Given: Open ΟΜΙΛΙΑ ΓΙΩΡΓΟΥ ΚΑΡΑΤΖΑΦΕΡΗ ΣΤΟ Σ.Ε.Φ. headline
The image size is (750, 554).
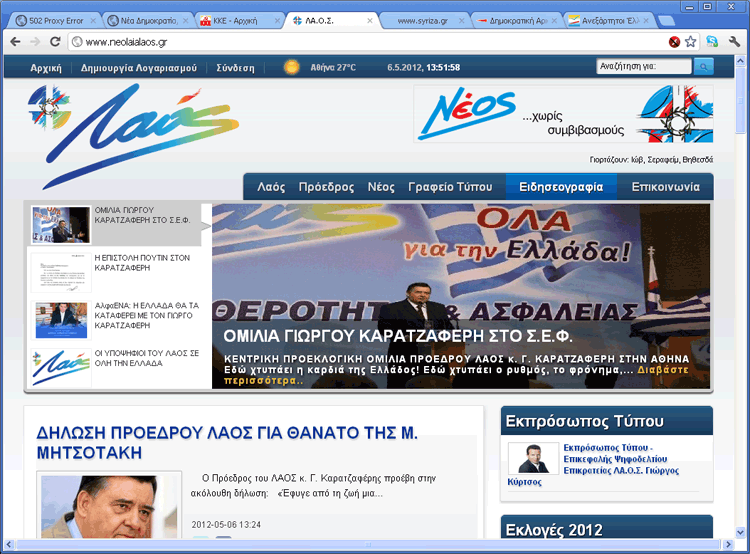Looking at the screenshot, I should (x=397, y=336).
